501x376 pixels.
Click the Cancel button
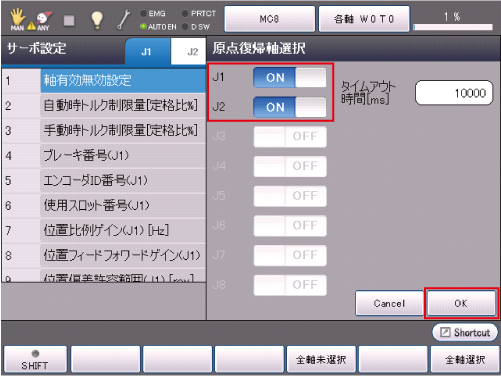(x=389, y=303)
